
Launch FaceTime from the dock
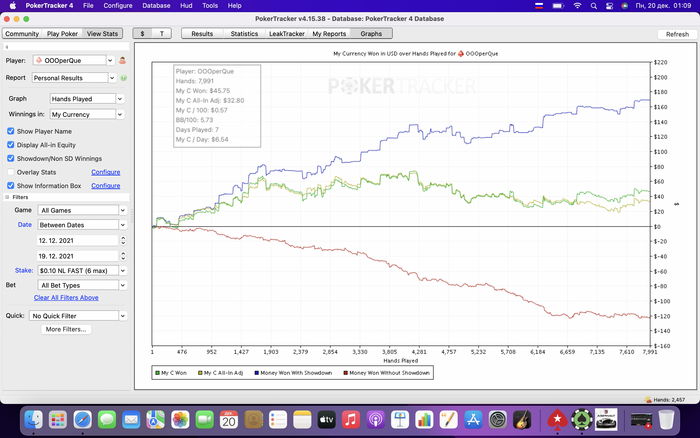click(204, 420)
